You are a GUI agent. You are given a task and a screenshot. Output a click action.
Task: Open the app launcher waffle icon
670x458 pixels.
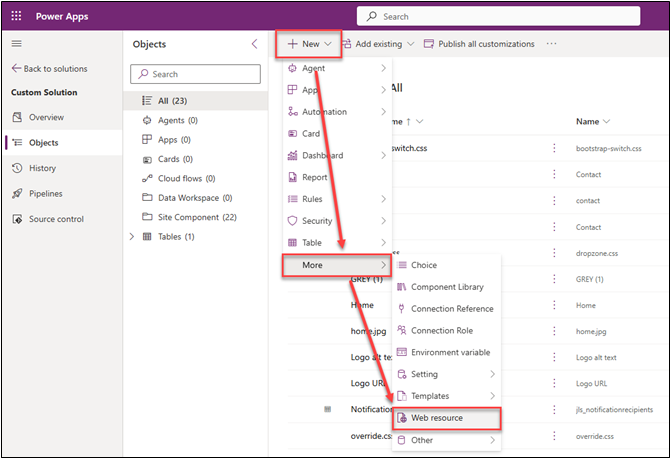tap(17, 16)
